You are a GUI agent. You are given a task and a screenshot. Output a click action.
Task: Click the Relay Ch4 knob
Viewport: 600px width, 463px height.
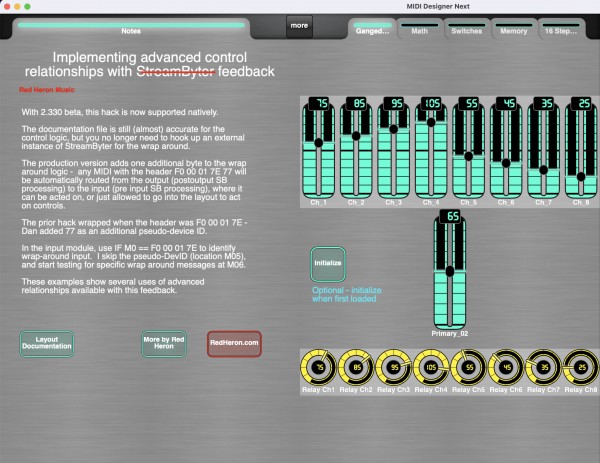pyautogui.click(x=431, y=367)
